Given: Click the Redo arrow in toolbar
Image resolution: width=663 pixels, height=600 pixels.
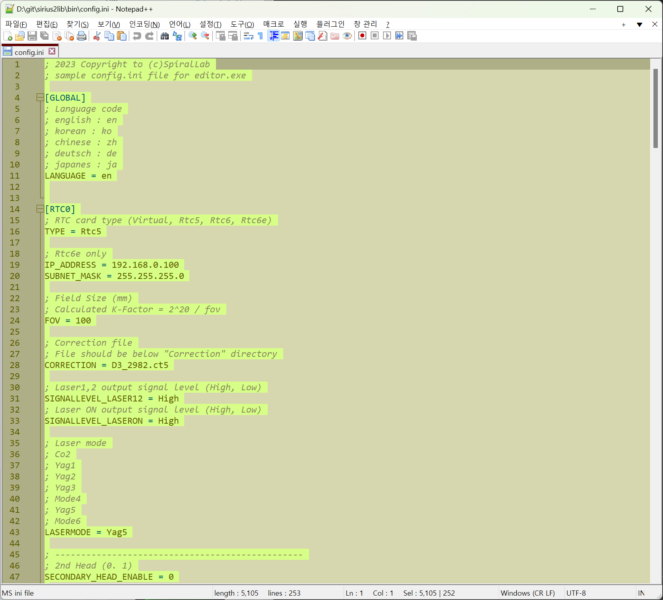Looking at the screenshot, I should [x=149, y=36].
